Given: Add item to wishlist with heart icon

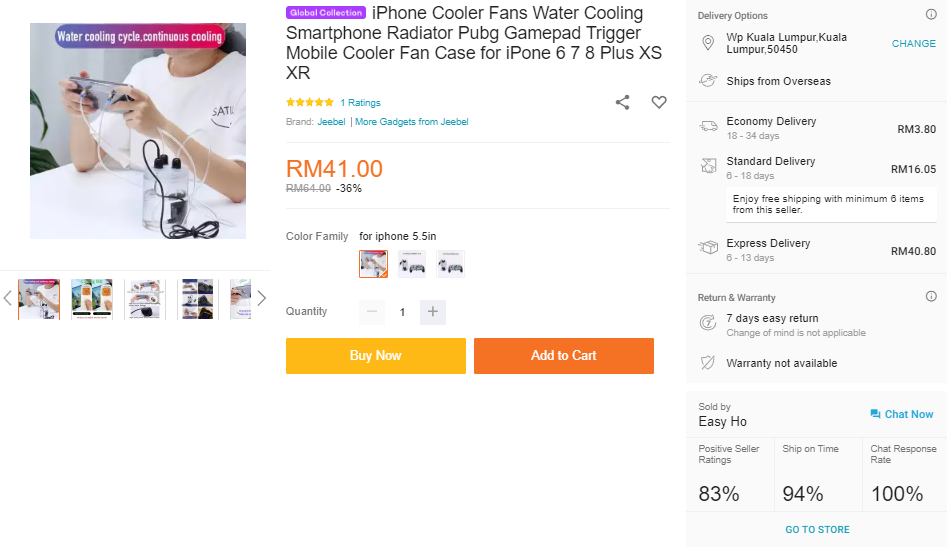Looking at the screenshot, I should [659, 102].
